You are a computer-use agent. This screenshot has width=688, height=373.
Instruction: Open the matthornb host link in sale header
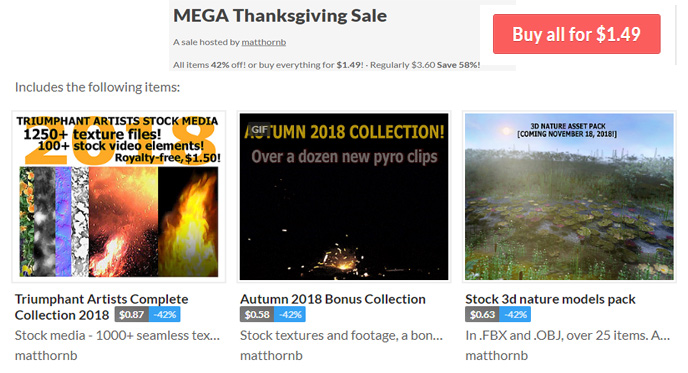[263, 42]
